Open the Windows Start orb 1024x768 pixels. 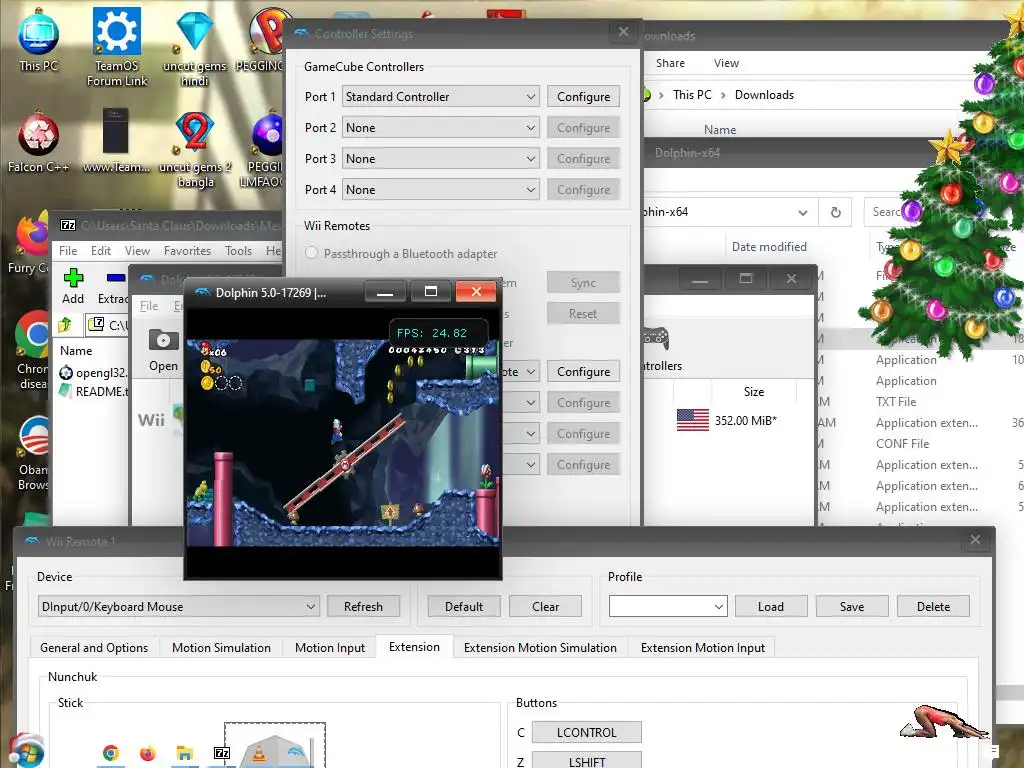coord(26,750)
